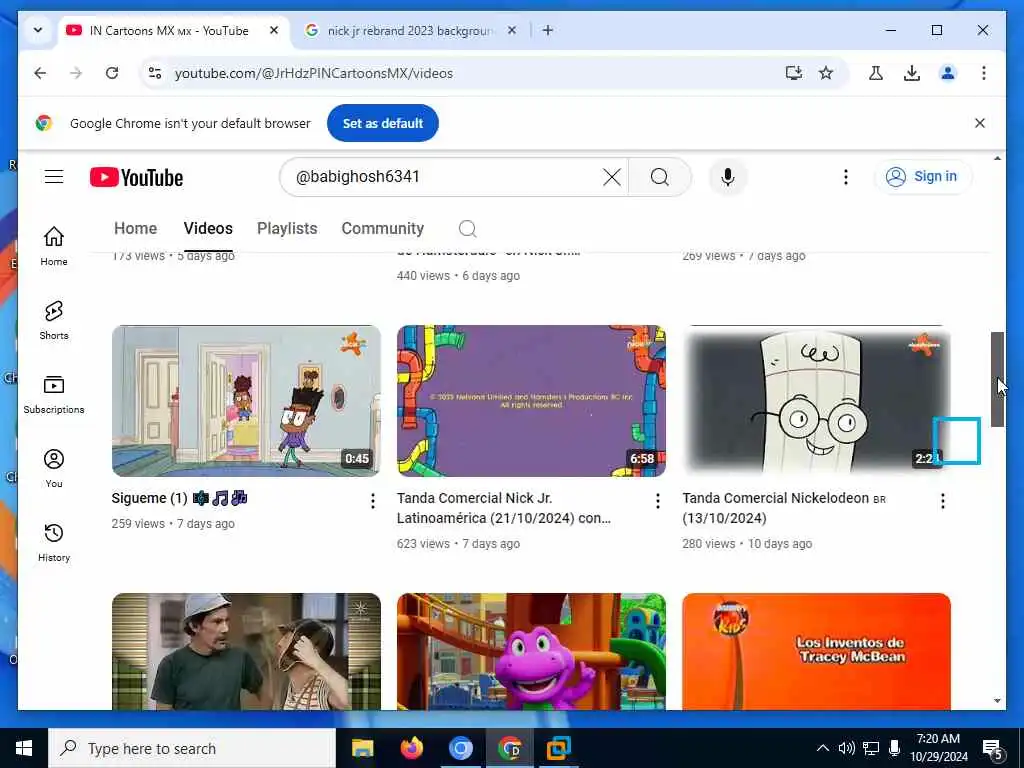Switch to Playlists tab
1024x768 pixels.
(x=287, y=229)
